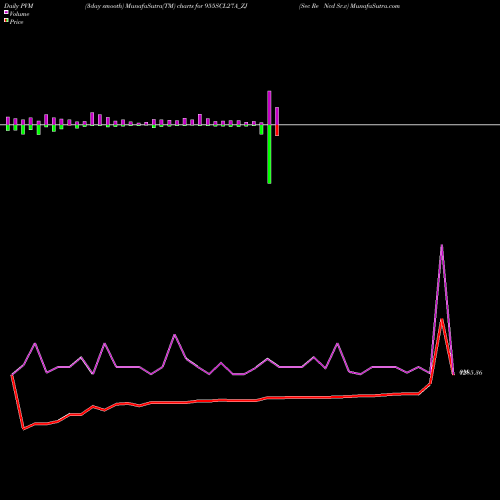The width and height of the screenshot is (500, 500).
Task: Click the long green bar below baseline
Action: 269,154
